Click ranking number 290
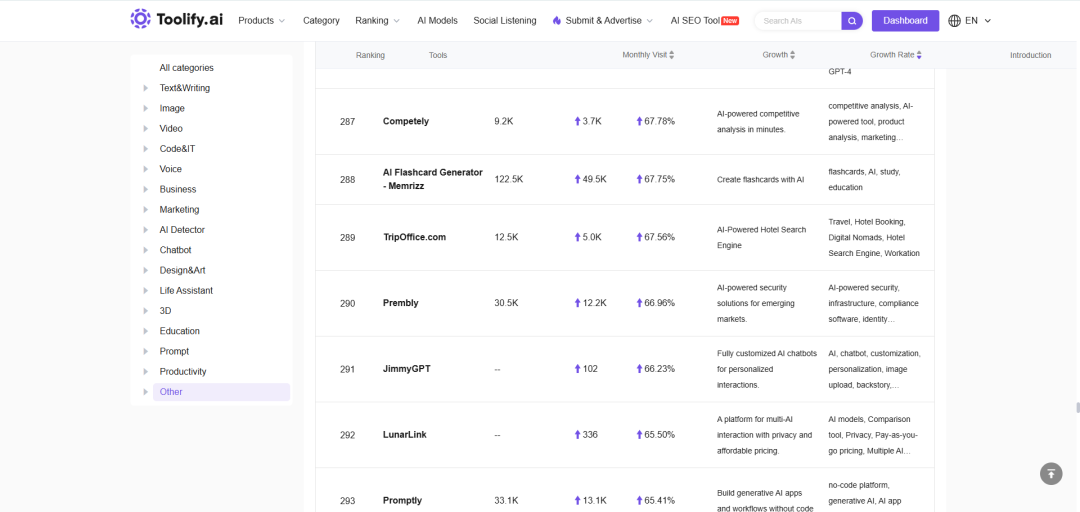Image resolution: width=1080 pixels, height=512 pixels. (348, 303)
